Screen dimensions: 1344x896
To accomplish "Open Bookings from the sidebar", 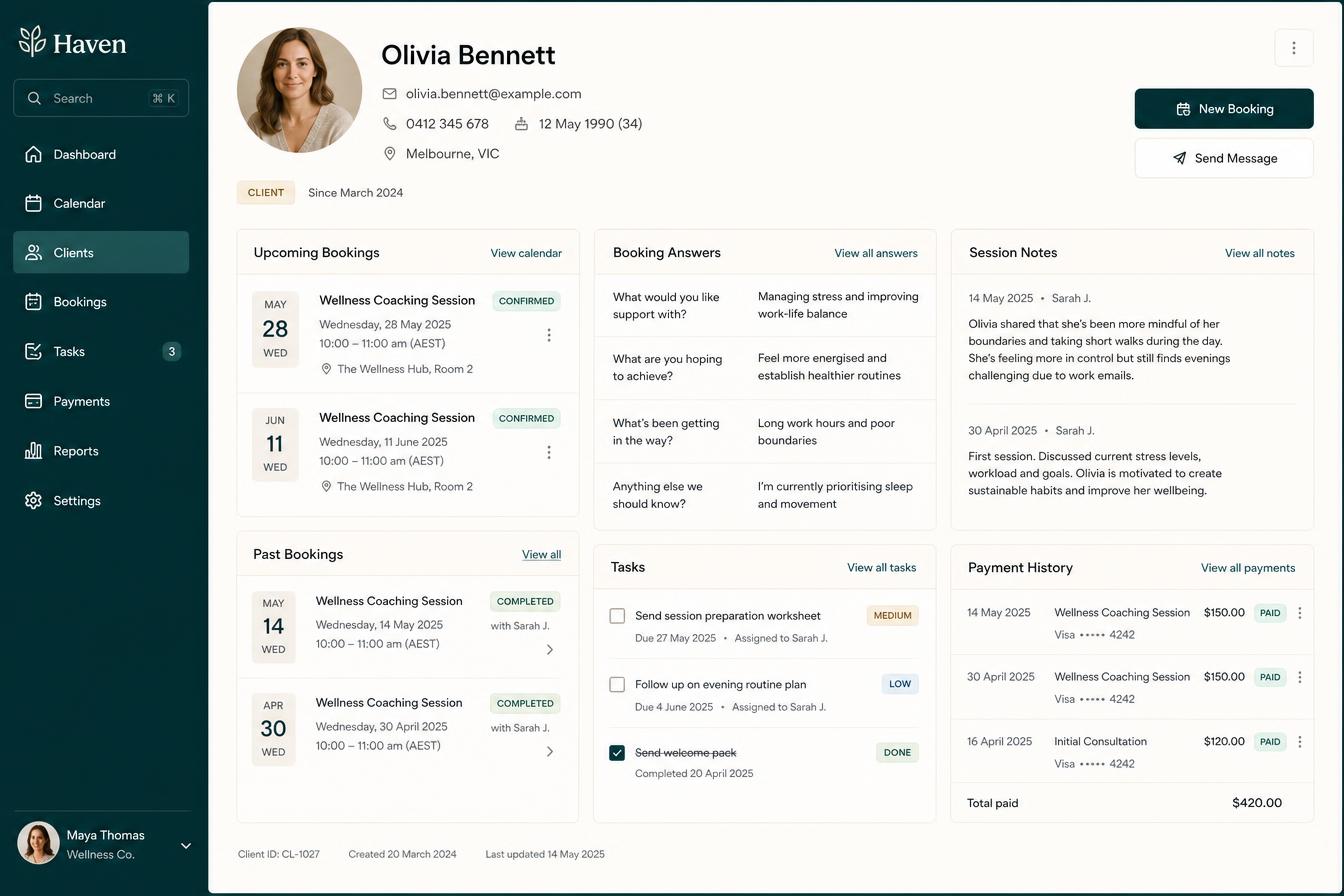I will pyautogui.click(x=101, y=302).
